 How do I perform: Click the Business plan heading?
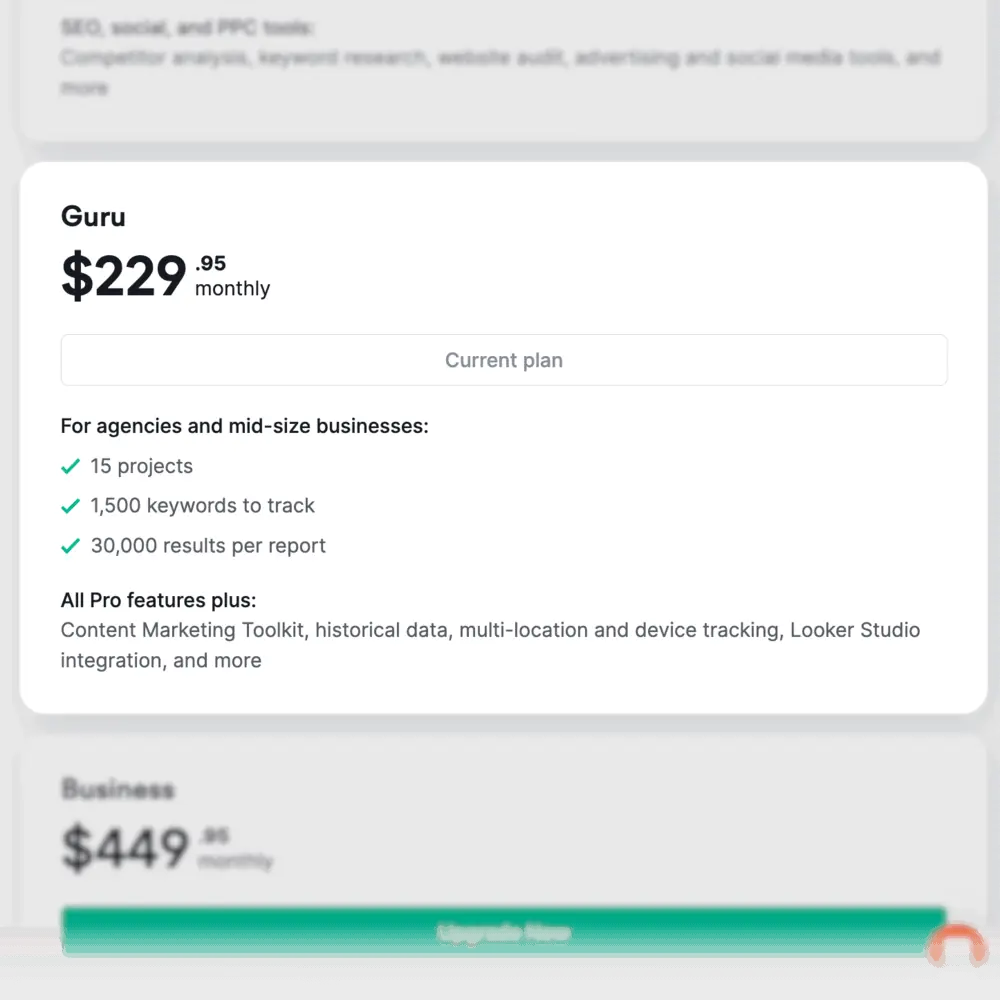[118, 789]
